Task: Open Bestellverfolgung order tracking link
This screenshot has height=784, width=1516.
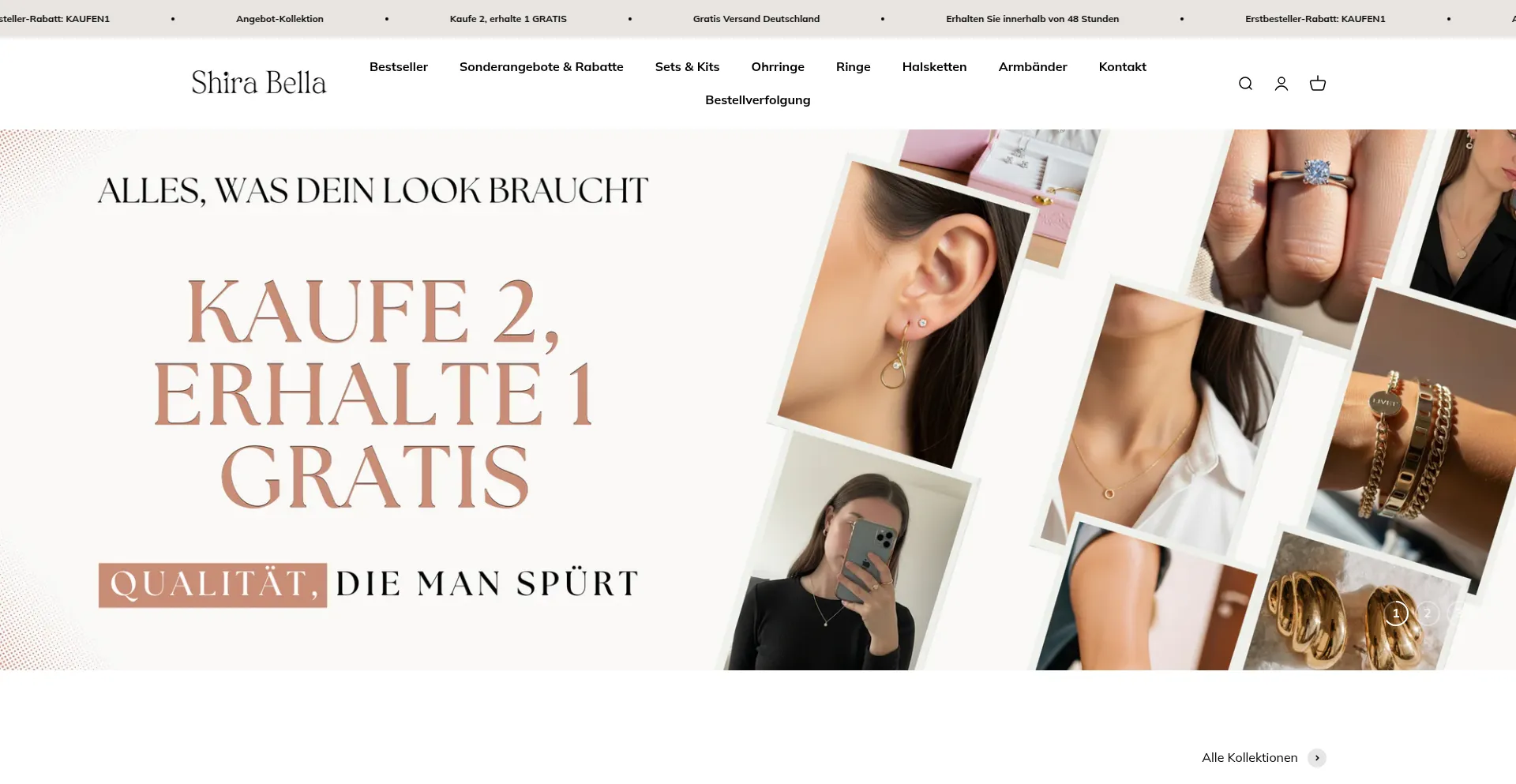Action: click(758, 100)
